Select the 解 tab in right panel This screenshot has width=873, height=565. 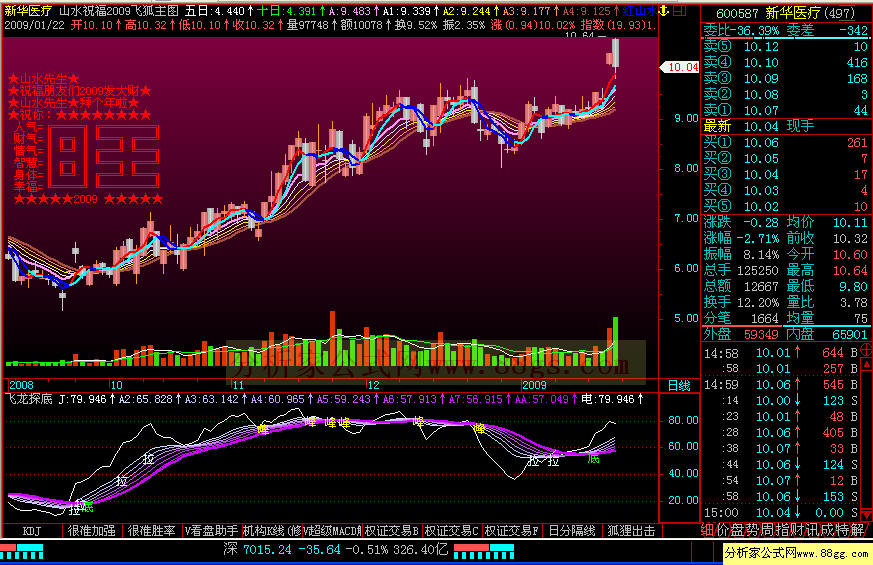857,530
